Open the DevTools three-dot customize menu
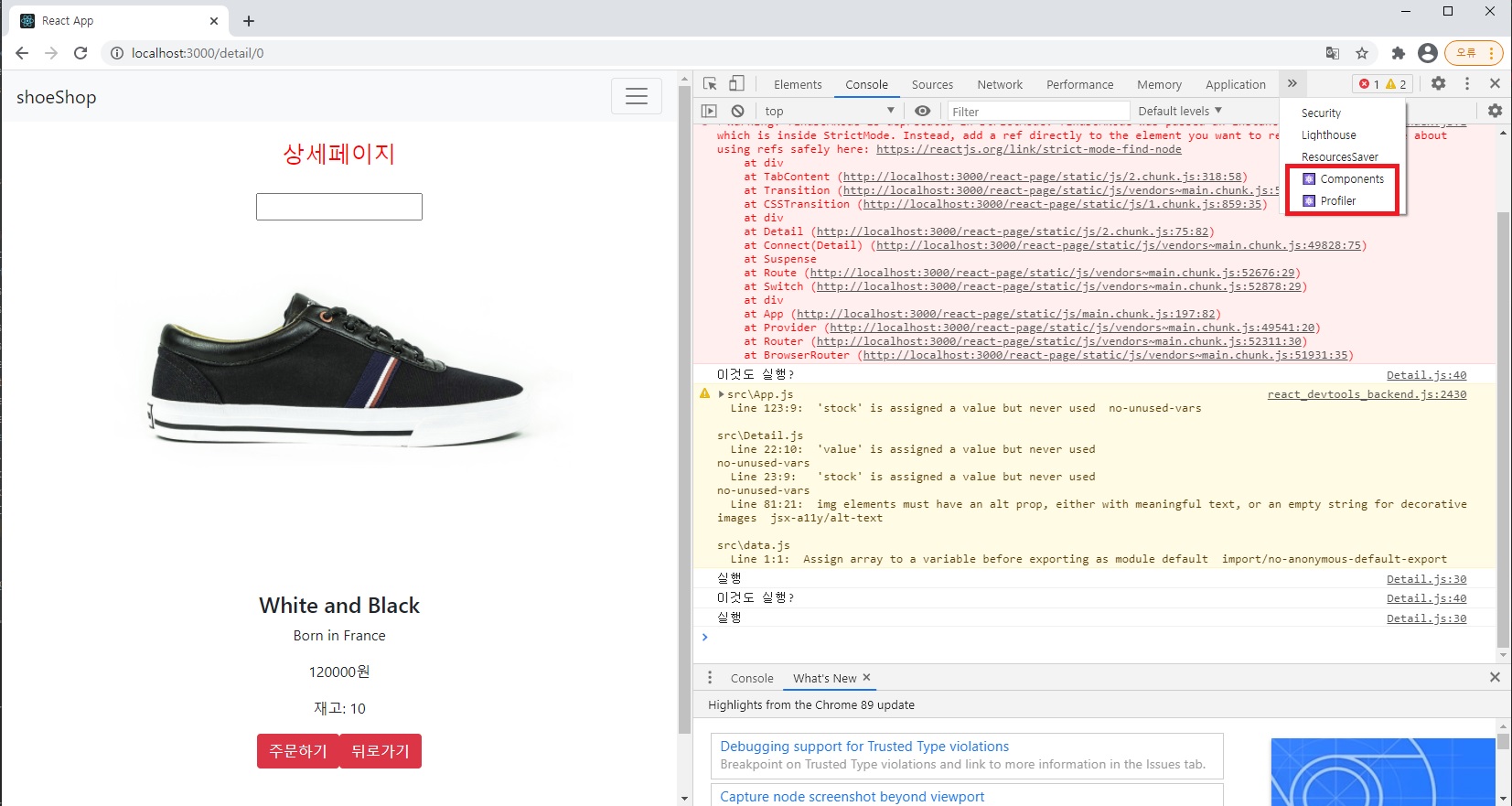This screenshot has height=806, width=1512. tap(1467, 83)
